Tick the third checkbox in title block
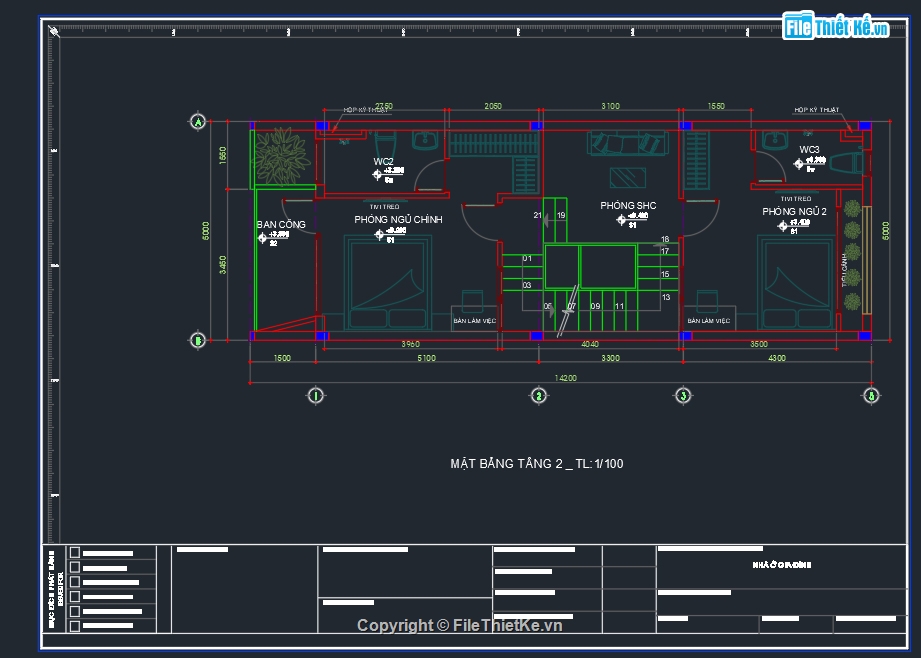Image resolution: width=921 pixels, height=658 pixels. tap(74, 582)
